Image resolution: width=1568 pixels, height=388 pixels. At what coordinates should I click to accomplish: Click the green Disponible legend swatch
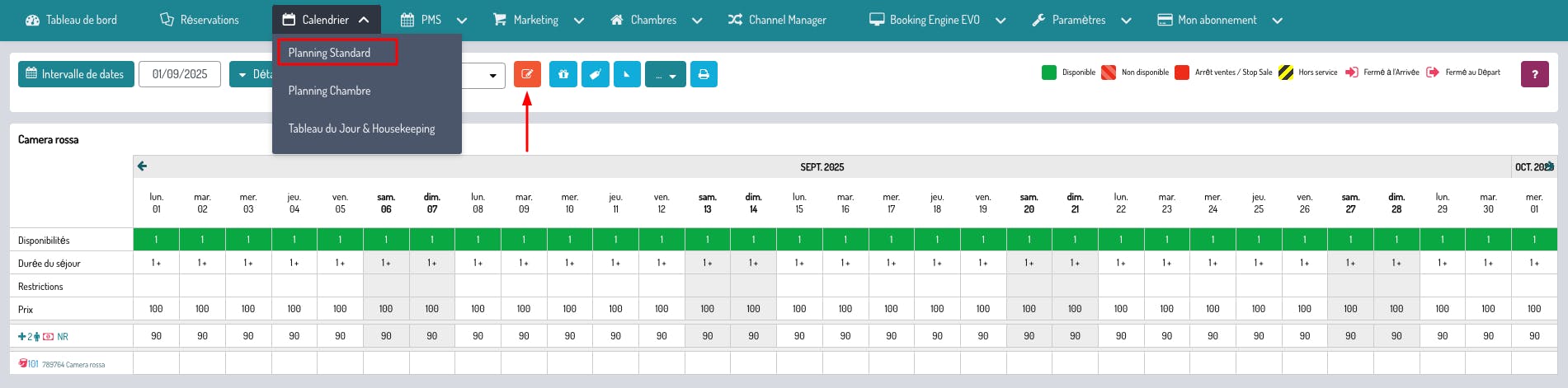coord(1049,72)
